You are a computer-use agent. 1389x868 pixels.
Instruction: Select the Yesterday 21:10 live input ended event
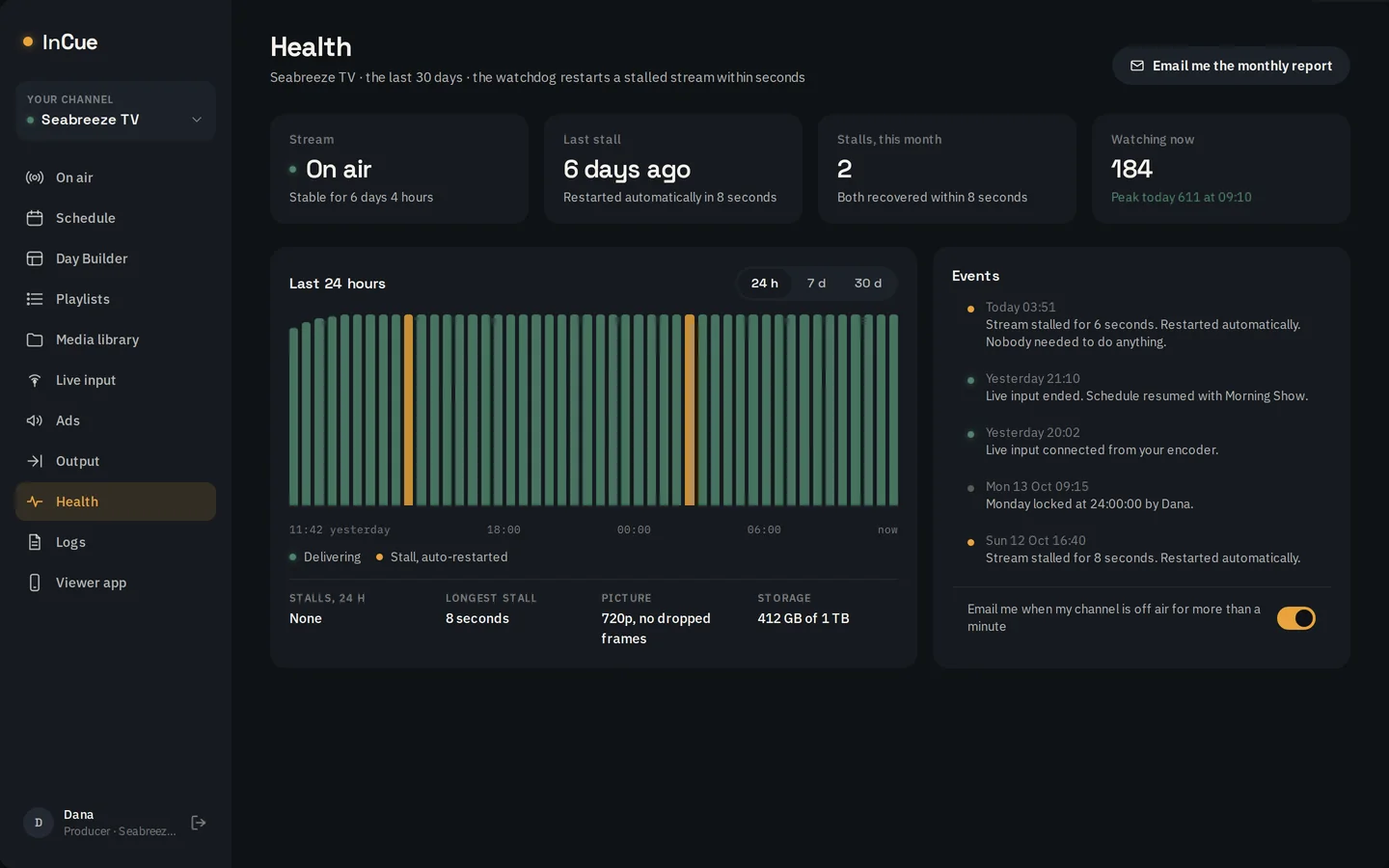[x=1141, y=387]
